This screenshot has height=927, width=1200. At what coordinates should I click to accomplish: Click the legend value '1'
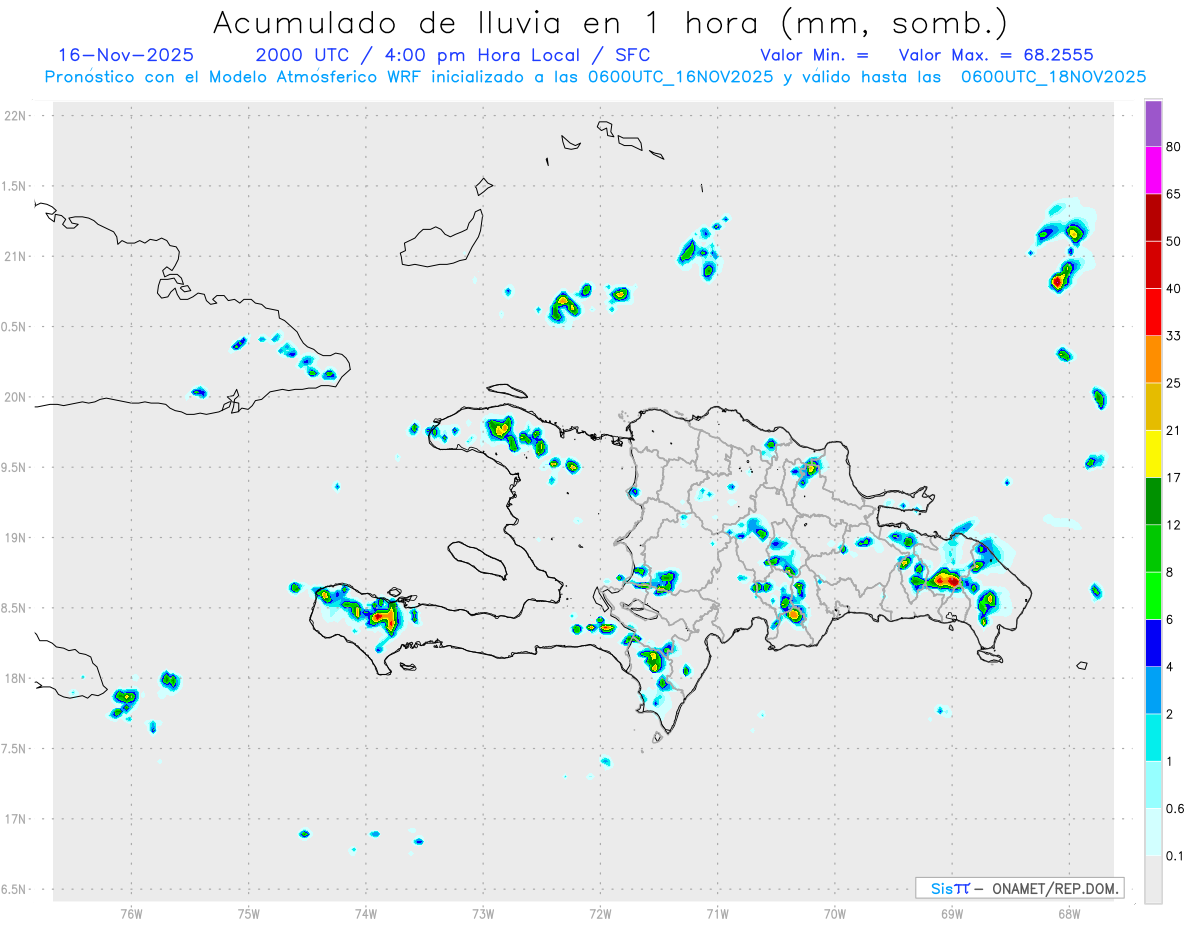(1170, 762)
